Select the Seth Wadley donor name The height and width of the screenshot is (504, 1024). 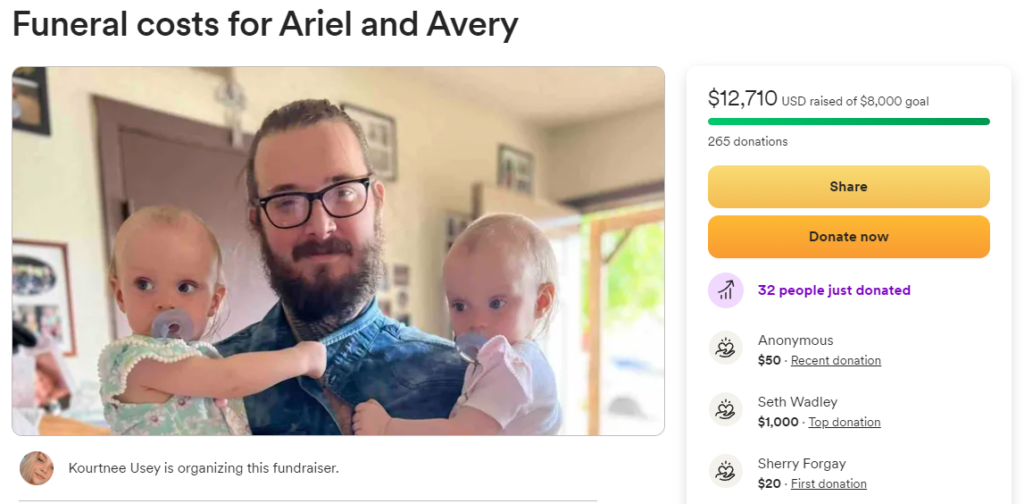coord(797,402)
